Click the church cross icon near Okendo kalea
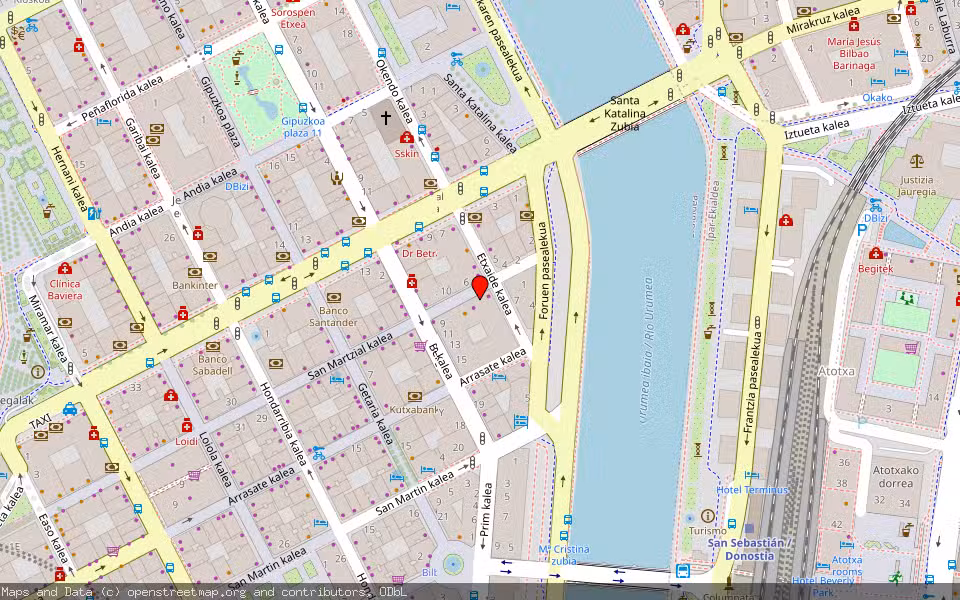 point(386,118)
